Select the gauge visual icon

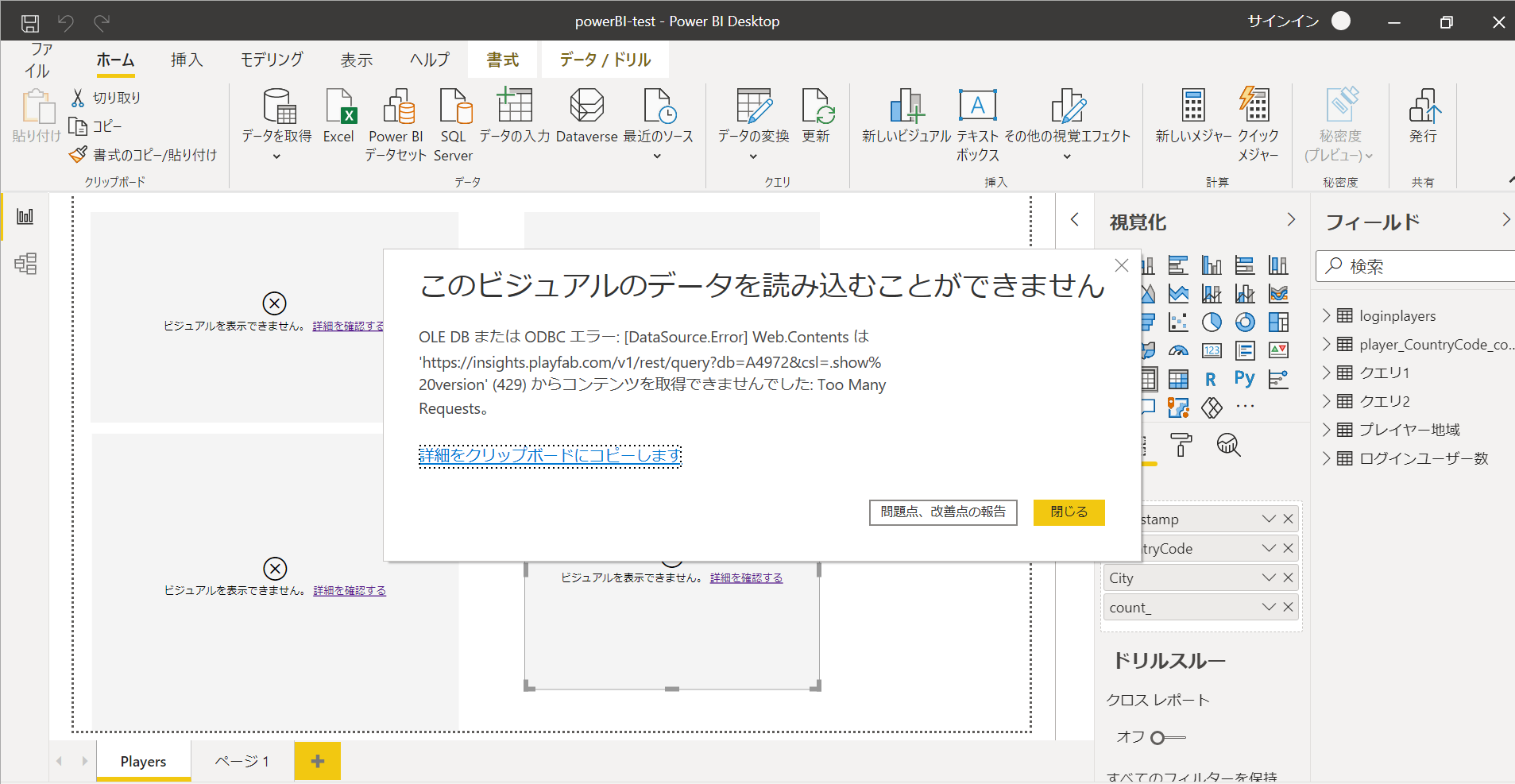pos(1178,350)
